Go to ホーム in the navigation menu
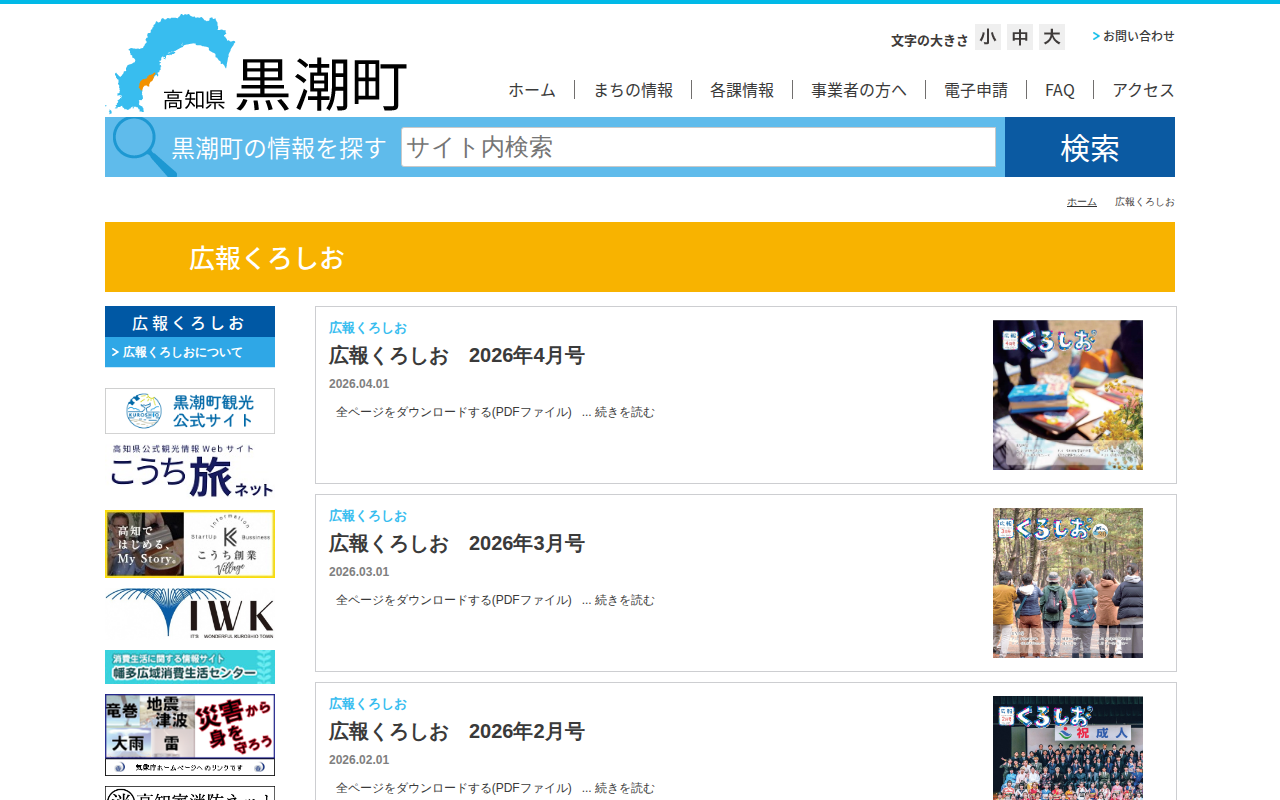Viewport: 1280px width, 800px height. pyautogui.click(x=532, y=90)
